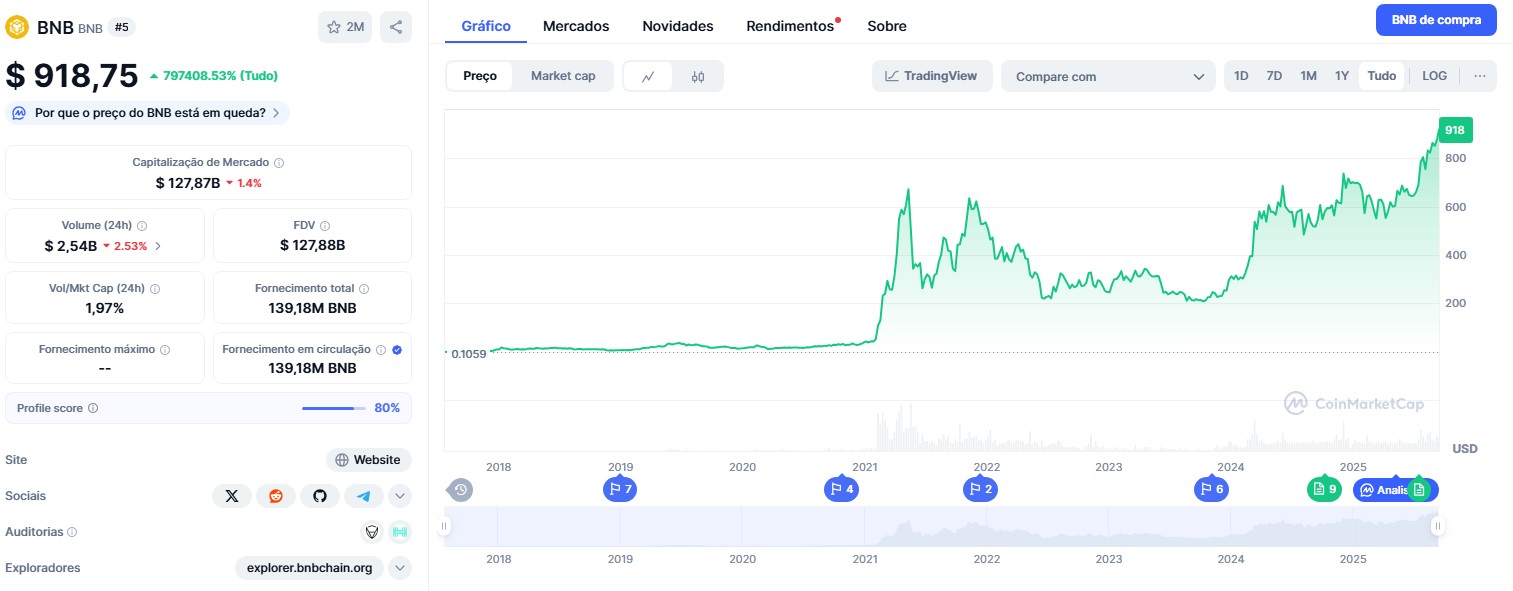This screenshot has height=591, width=1513.
Task: Set chart range to 1D
Action: pos(1241,76)
